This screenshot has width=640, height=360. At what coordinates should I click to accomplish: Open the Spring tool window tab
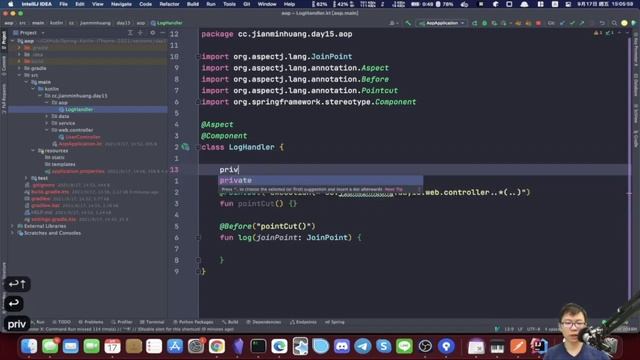[x=335, y=322]
